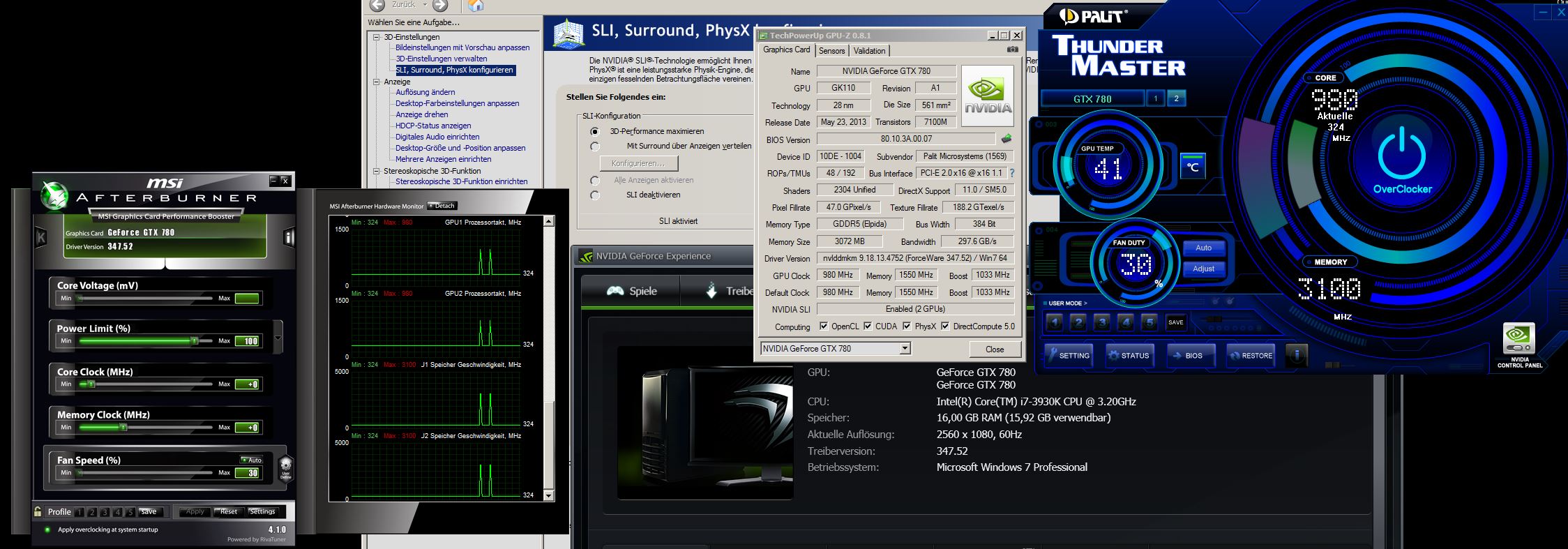
Task: Open Afterburner Kombustor side button
Action: (40, 238)
